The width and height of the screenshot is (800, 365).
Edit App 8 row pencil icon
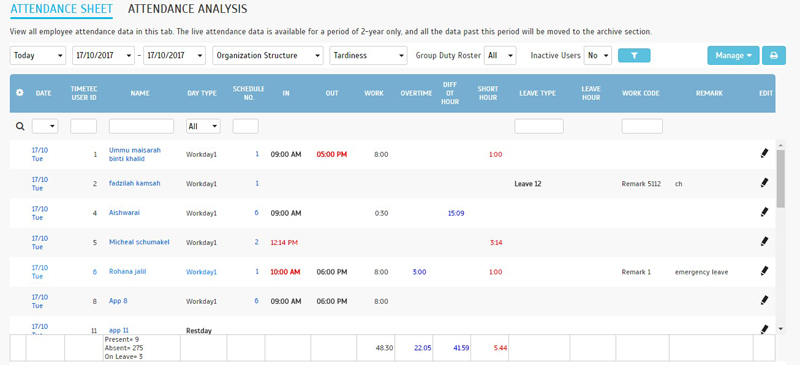click(764, 300)
